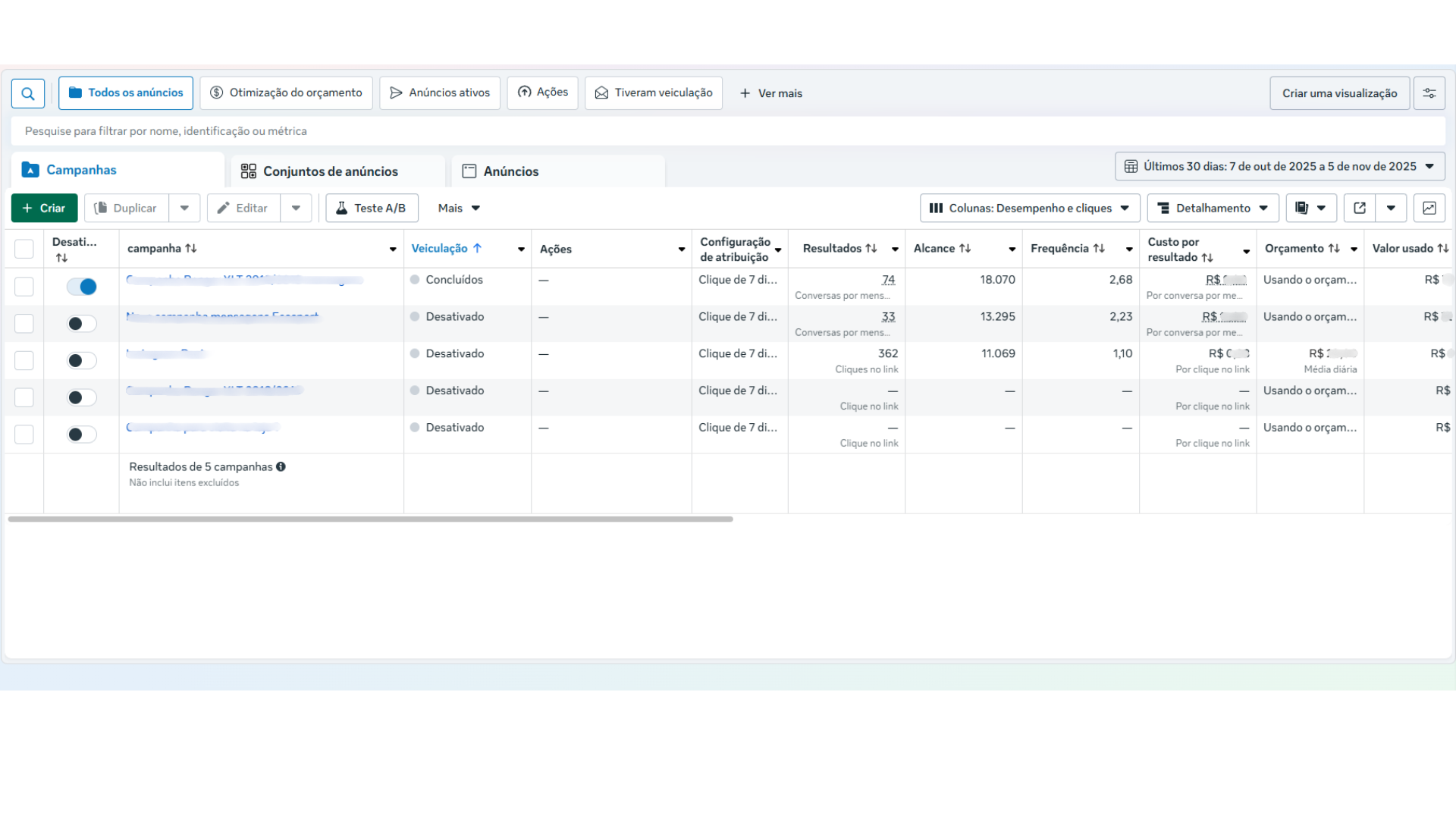Image resolution: width=1456 pixels, height=819 pixels.
Task: Turn off the first campaign toggle
Action: click(x=82, y=287)
